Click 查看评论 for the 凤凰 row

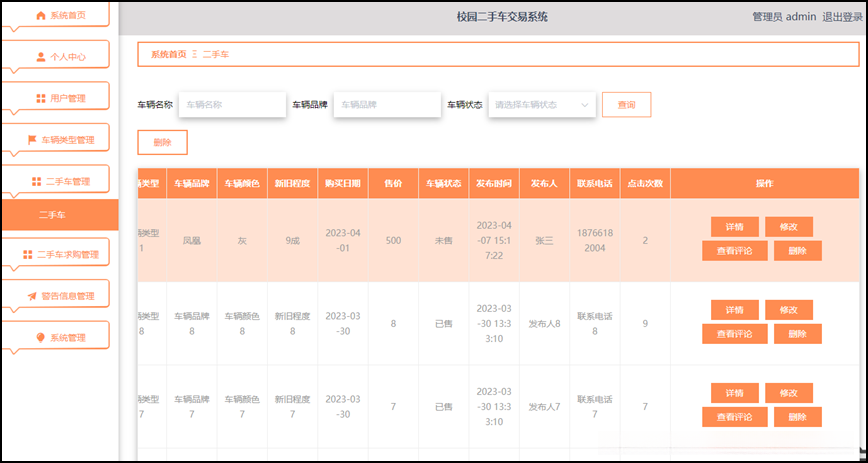coord(735,251)
